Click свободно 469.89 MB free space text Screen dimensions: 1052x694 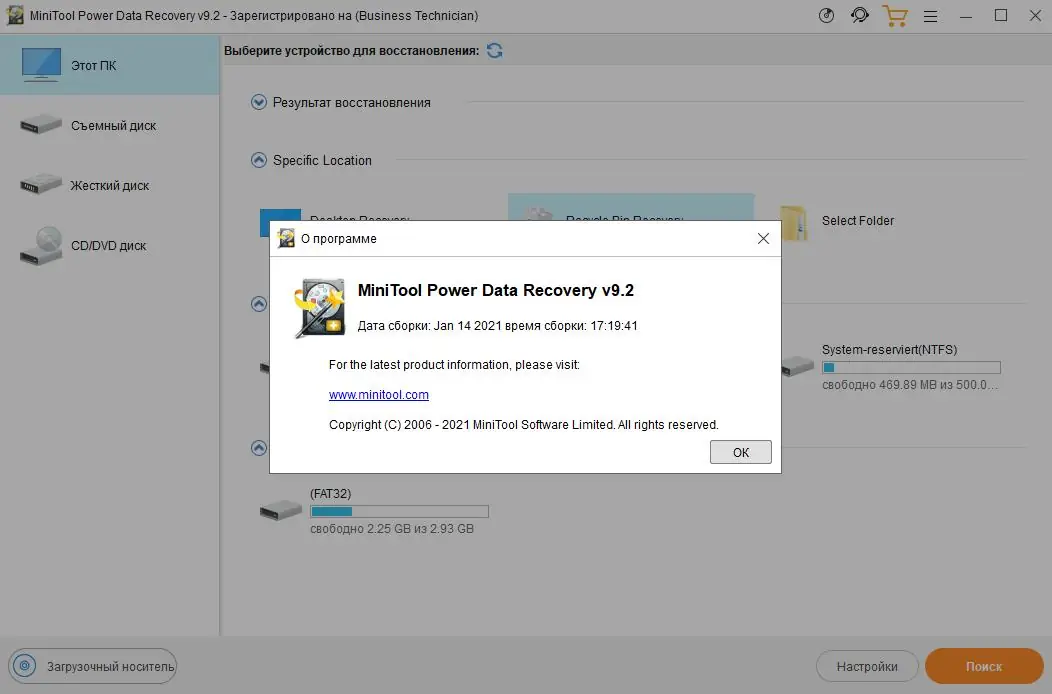(x=910, y=385)
